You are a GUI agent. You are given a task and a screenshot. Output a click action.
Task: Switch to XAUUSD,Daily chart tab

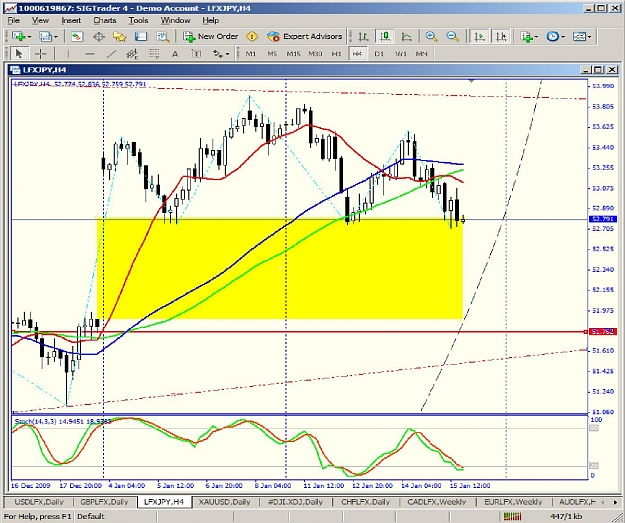[225, 502]
